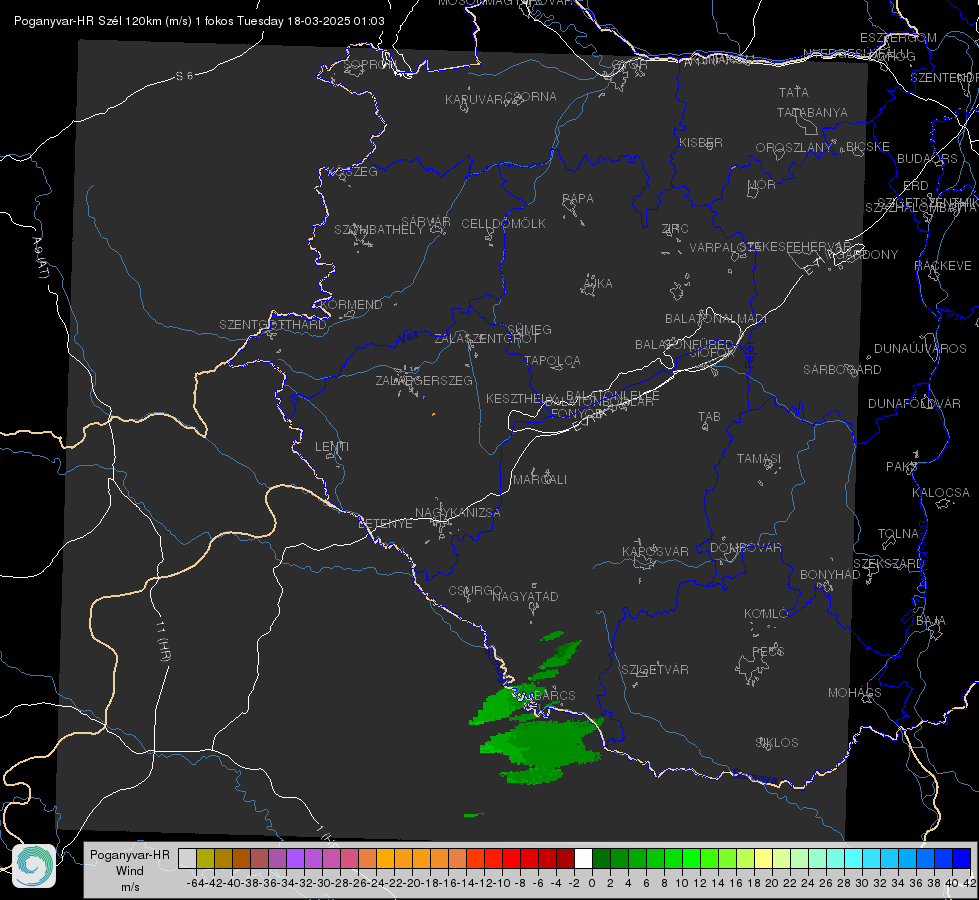Click the large green wind echo south of Barcs
979x900 pixels.
(540, 746)
